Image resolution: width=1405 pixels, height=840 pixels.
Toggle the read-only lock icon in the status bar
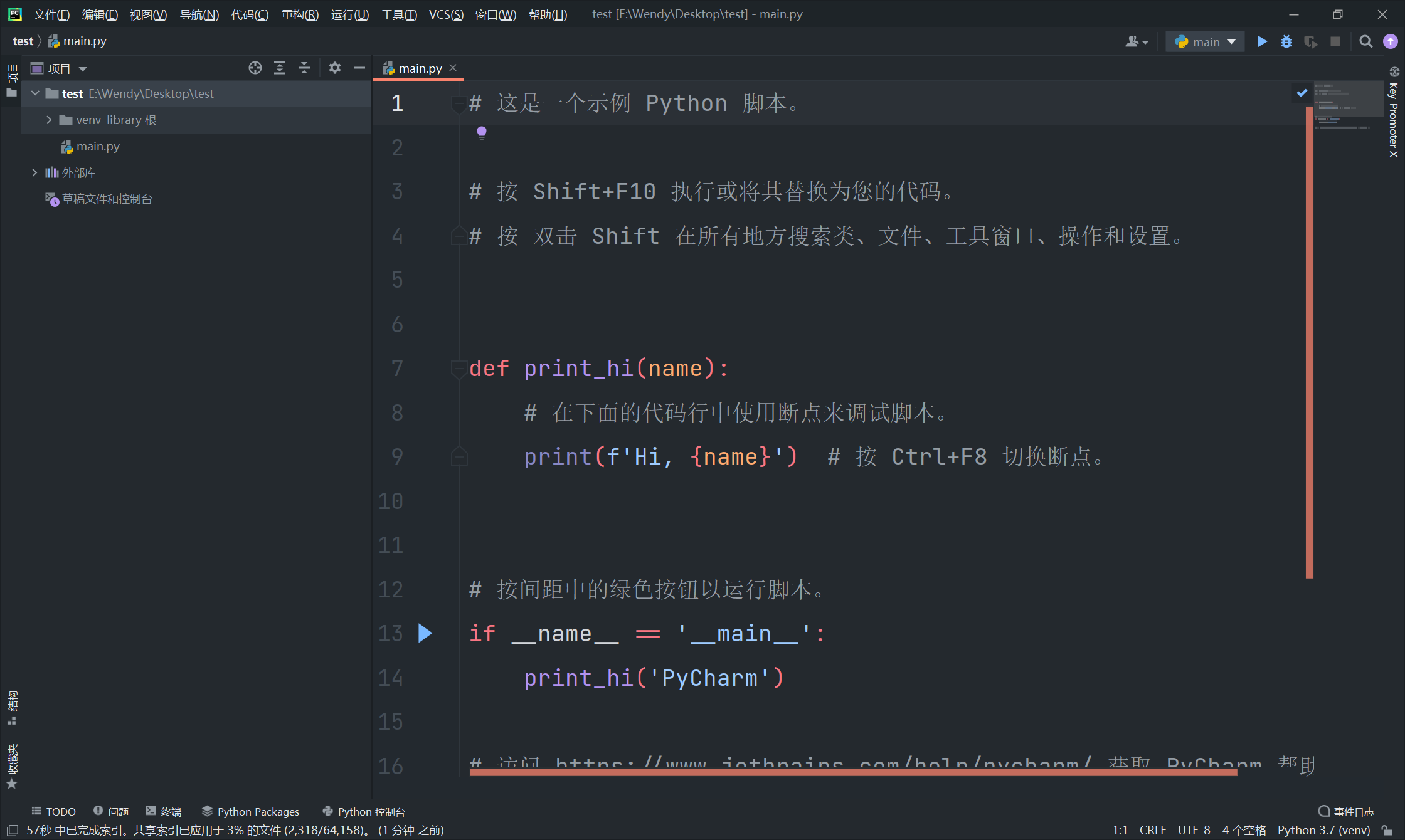click(x=1387, y=830)
